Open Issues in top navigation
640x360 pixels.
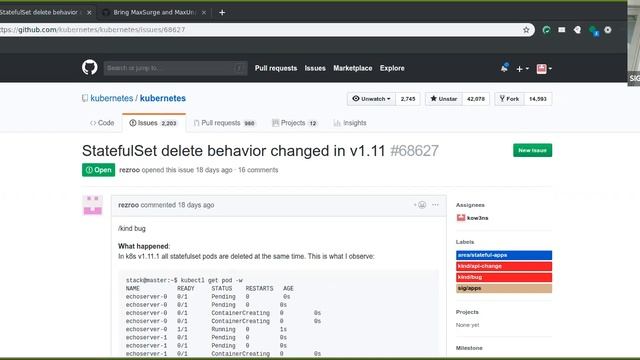click(315, 68)
